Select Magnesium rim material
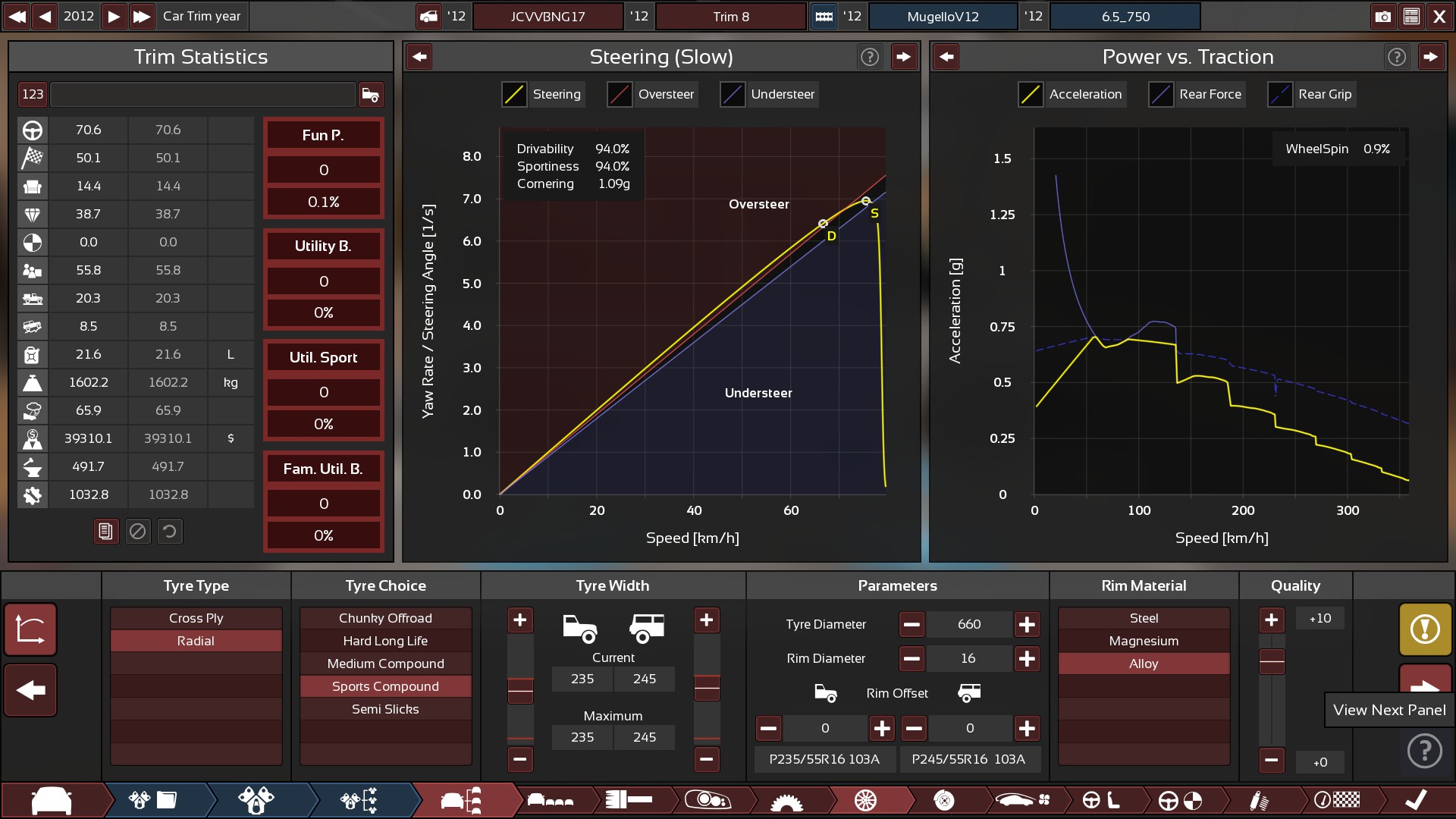 coord(1144,641)
